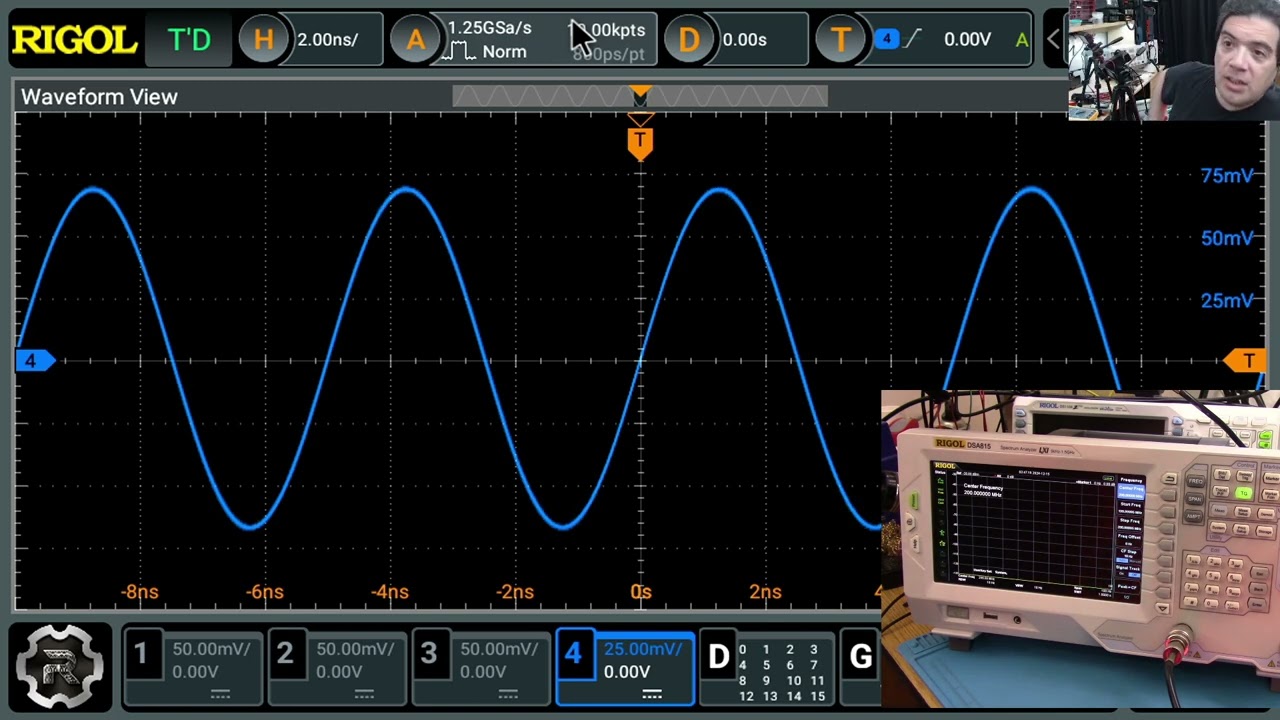Image resolution: width=1280 pixels, height=720 pixels.
Task: Click the -2ns time axis label
Action: point(515,592)
